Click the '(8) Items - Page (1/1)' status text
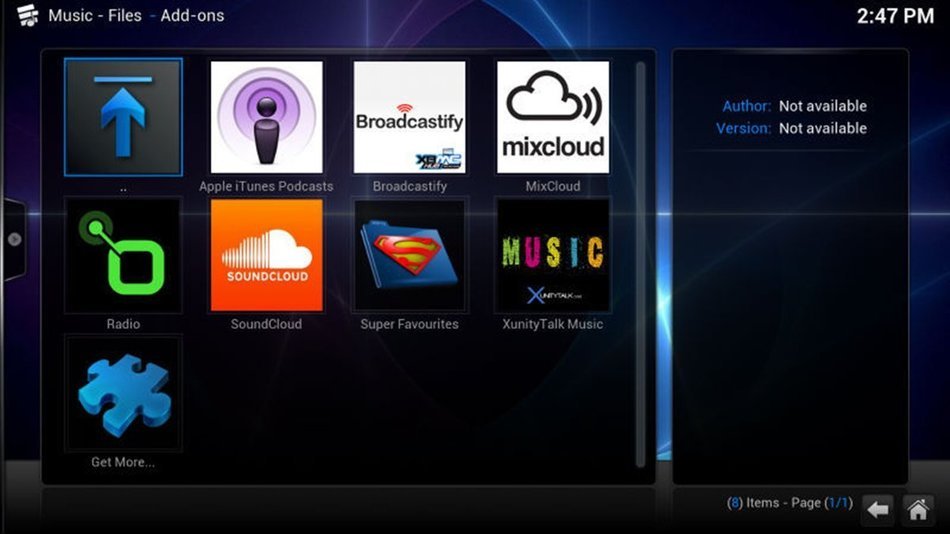This screenshot has height=534, width=950. click(x=789, y=502)
